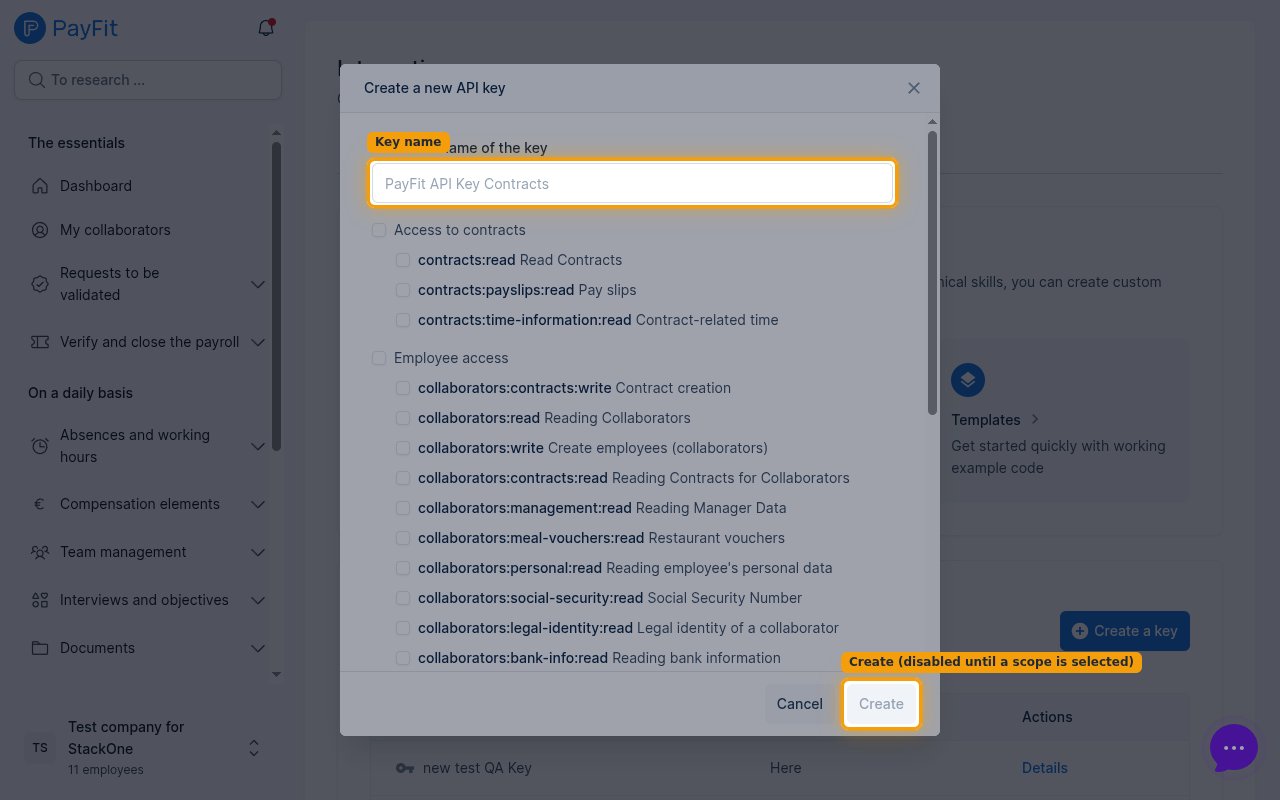Click the Interviews and objectives icon
Image resolution: width=1280 pixels, height=800 pixels.
(40, 600)
